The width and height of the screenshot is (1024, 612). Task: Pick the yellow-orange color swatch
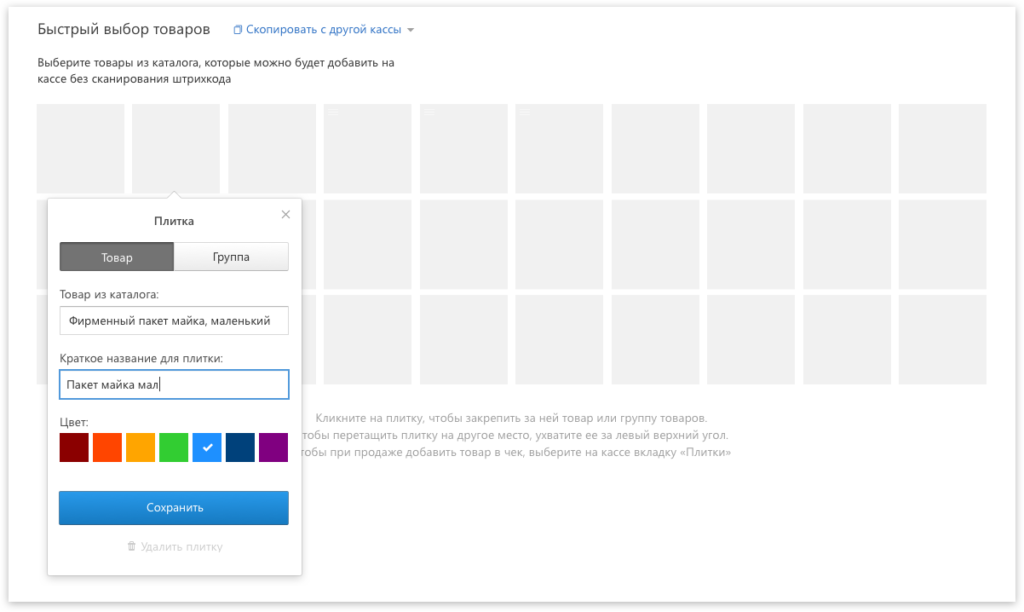click(140, 447)
